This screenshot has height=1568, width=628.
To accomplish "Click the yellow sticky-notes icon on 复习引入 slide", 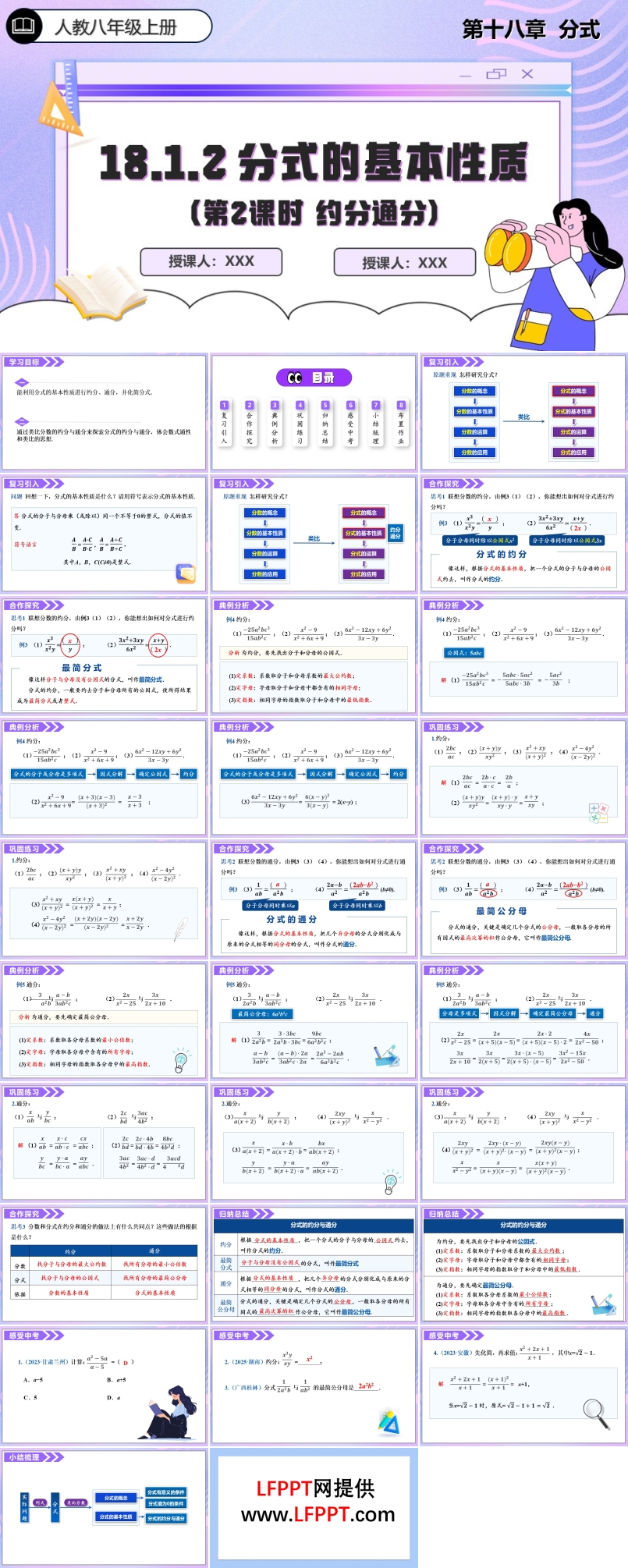I will pyautogui.click(x=186, y=573).
